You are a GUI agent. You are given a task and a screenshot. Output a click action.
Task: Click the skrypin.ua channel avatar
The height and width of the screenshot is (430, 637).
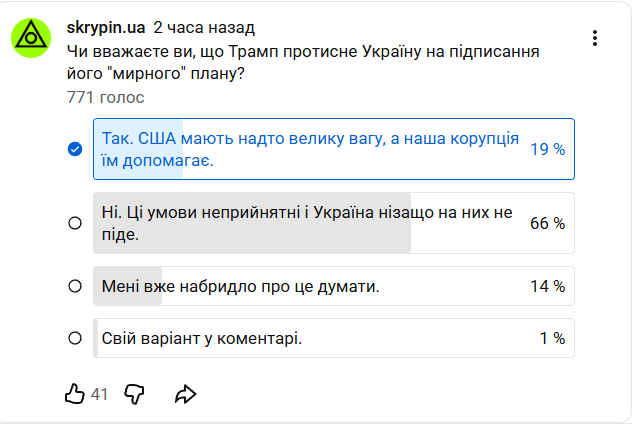point(31,39)
